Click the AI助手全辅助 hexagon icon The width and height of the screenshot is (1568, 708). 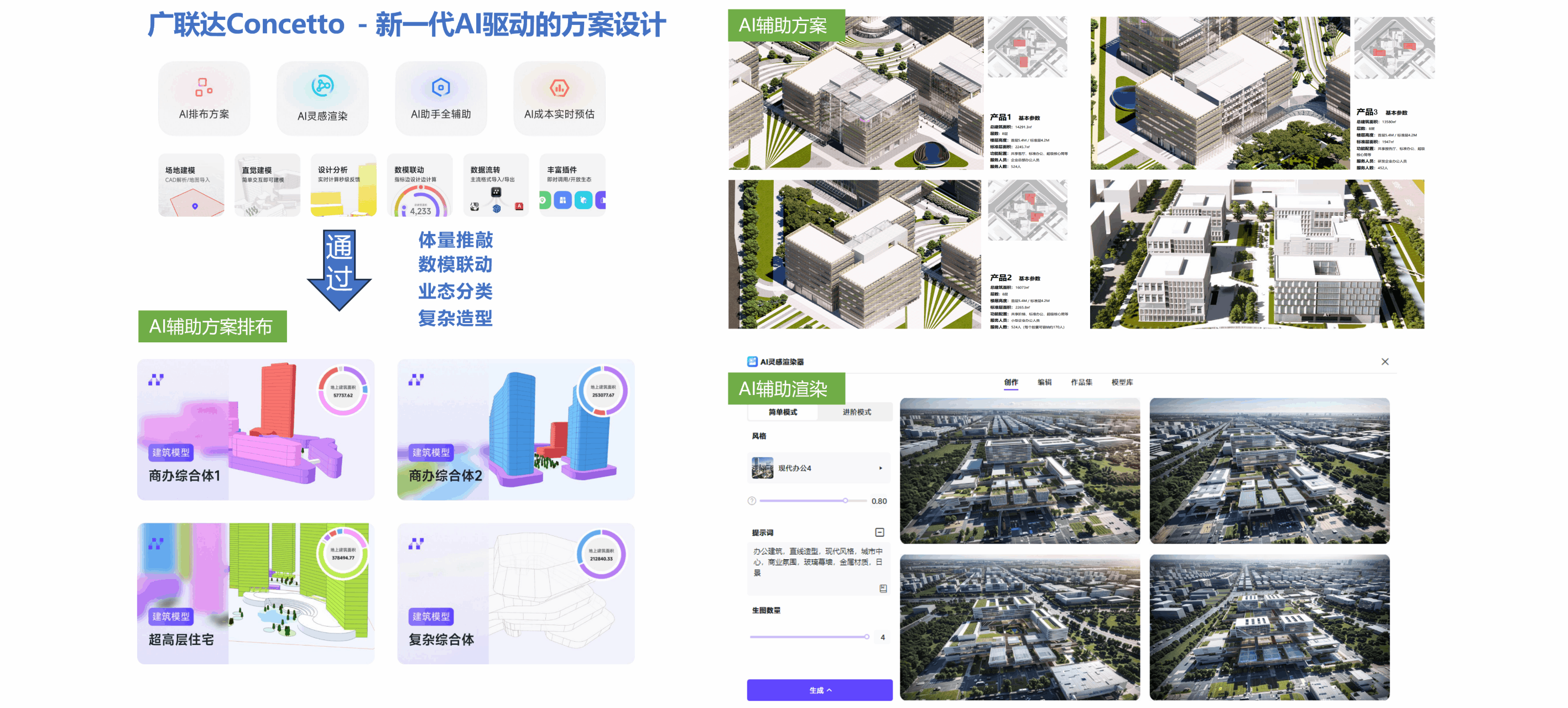tap(441, 87)
